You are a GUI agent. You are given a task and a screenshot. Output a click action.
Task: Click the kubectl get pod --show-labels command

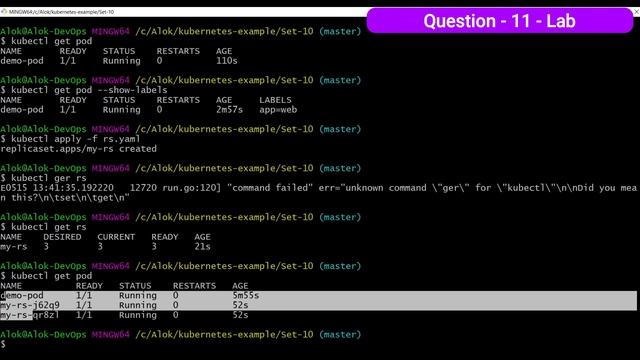pos(89,90)
